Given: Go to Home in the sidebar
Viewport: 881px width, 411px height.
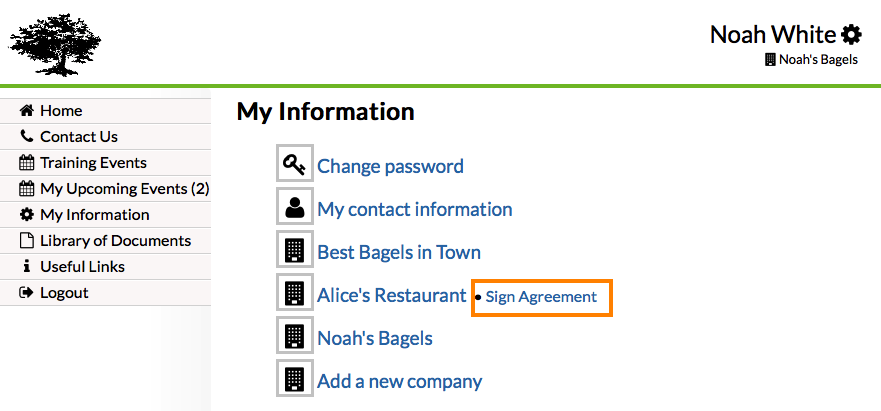Looking at the screenshot, I should (x=61, y=111).
